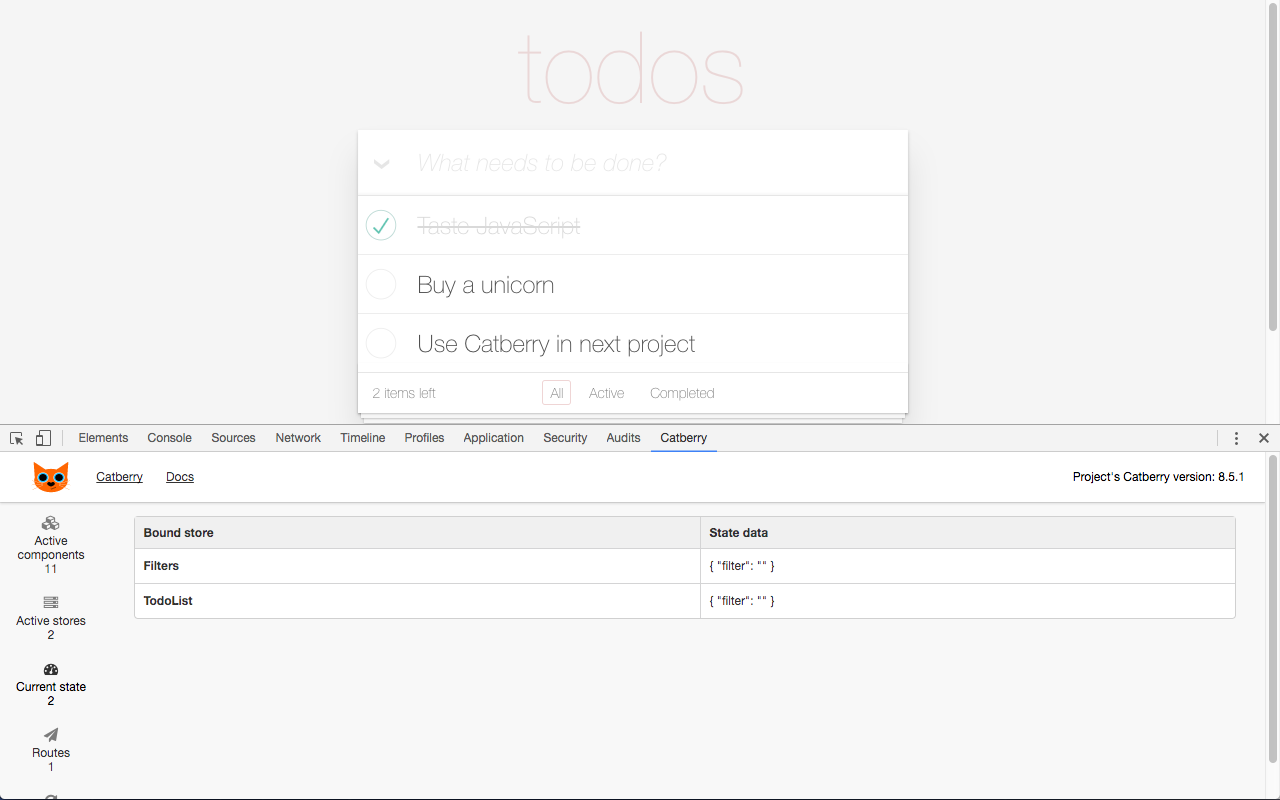Follow the Catberry header link
This screenshot has width=1280, height=800.
(119, 477)
